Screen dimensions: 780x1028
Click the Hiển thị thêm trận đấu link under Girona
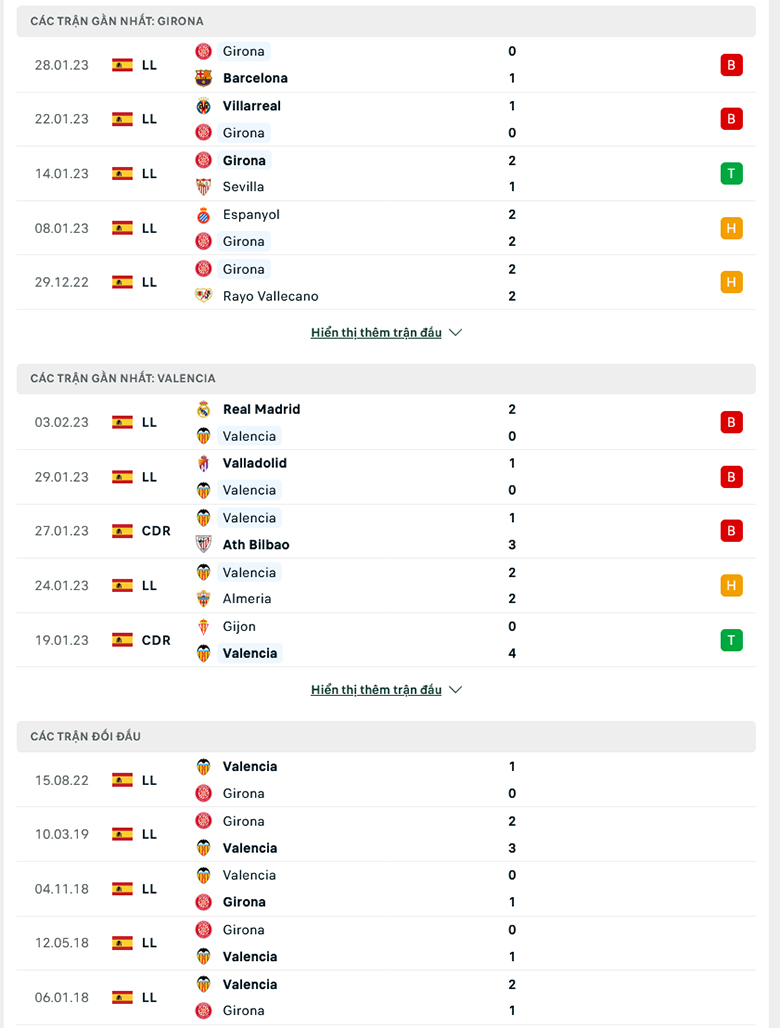(x=375, y=332)
